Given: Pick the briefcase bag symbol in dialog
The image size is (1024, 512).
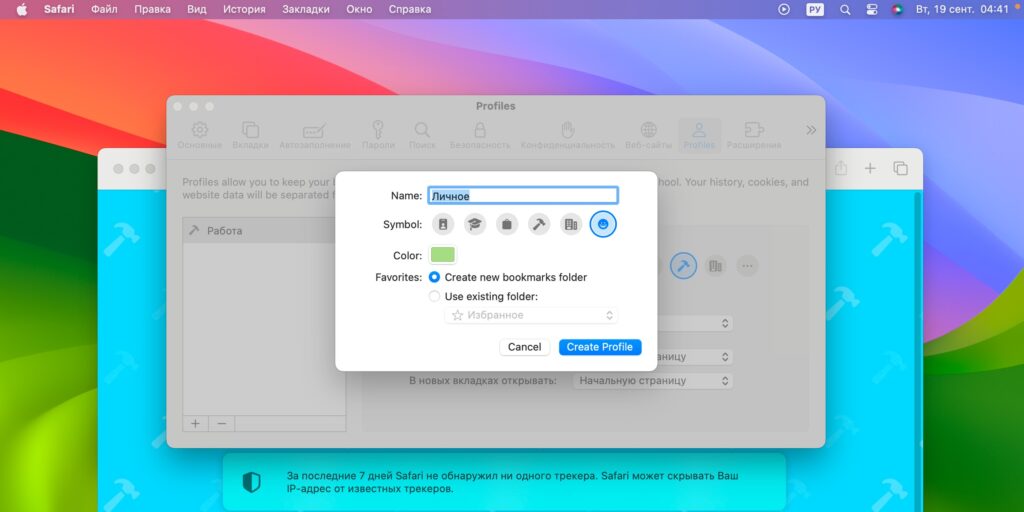Looking at the screenshot, I should click(x=507, y=225).
